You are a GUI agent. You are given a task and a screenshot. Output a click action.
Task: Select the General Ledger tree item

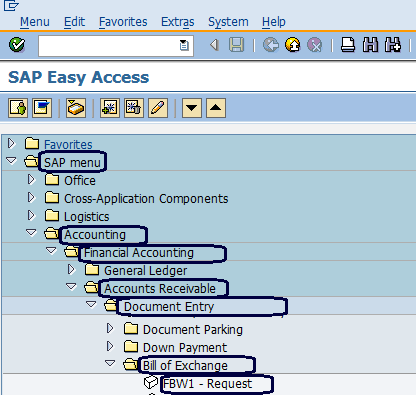[145, 271]
